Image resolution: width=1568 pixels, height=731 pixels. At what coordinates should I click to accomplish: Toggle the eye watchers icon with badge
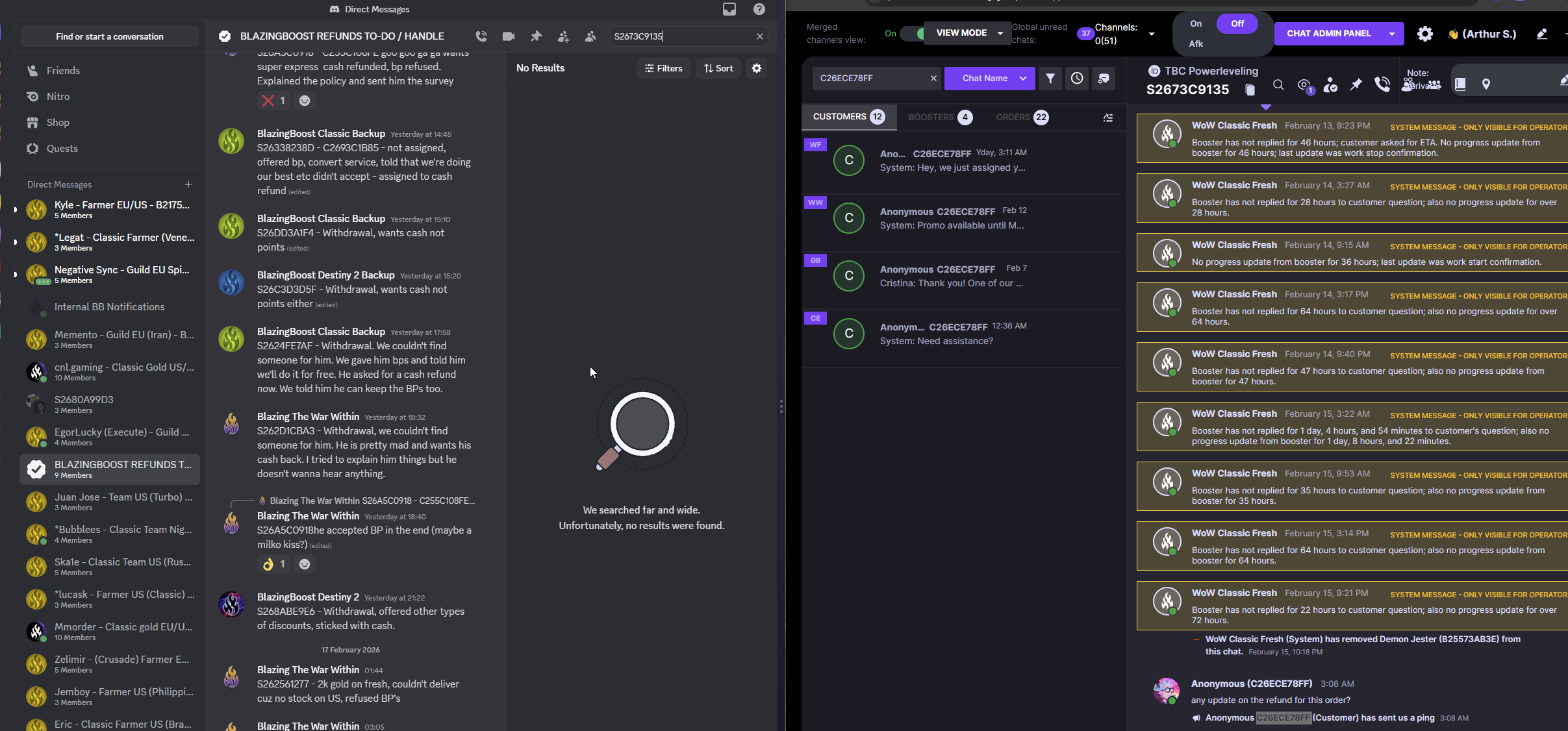[x=1304, y=85]
